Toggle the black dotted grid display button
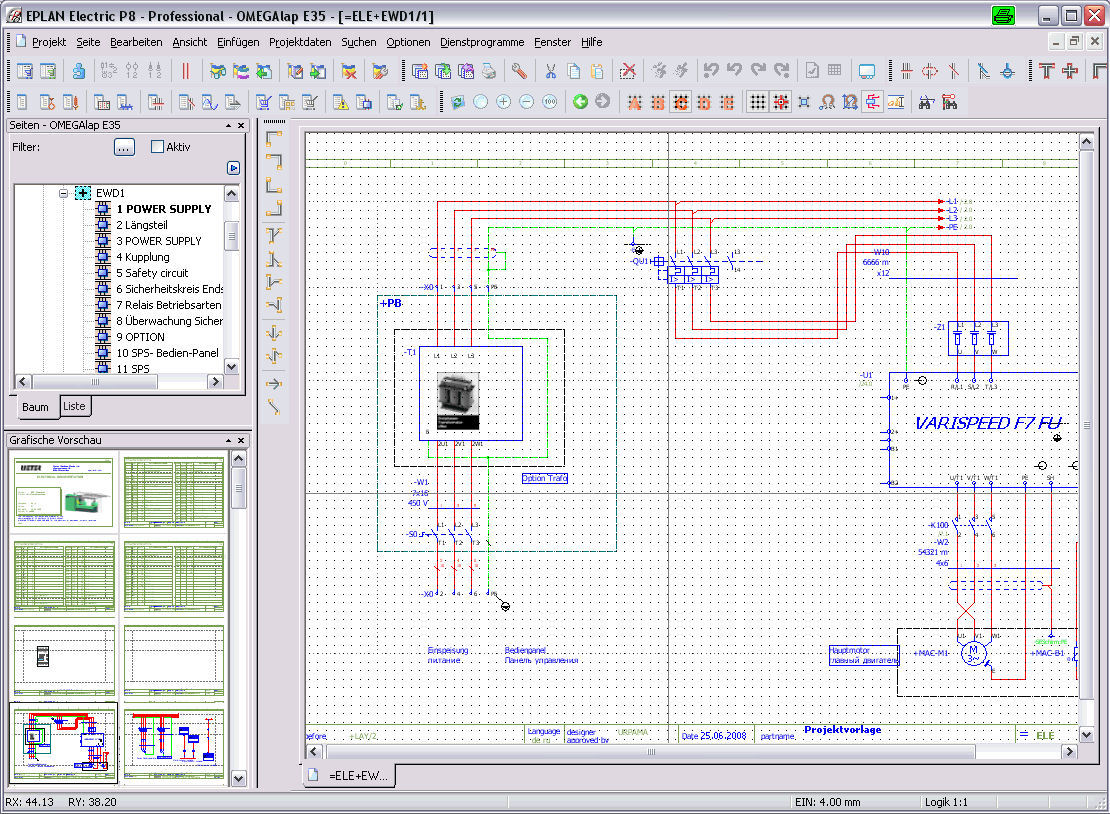1110x814 pixels. [x=758, y=103]
